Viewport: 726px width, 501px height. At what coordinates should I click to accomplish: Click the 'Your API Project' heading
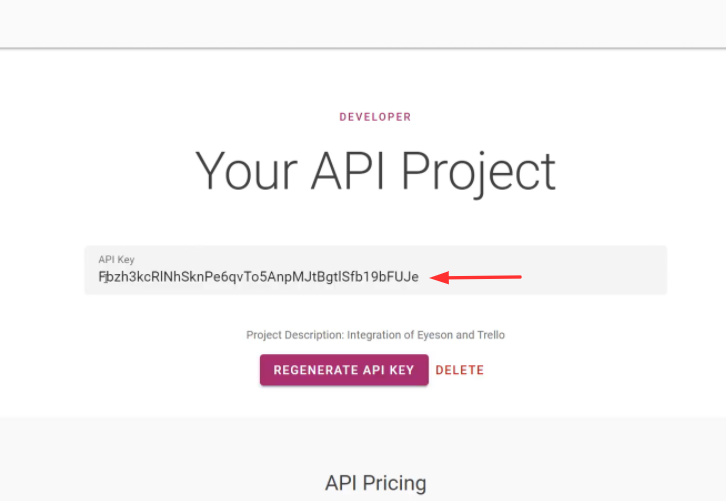pos(375,171)
